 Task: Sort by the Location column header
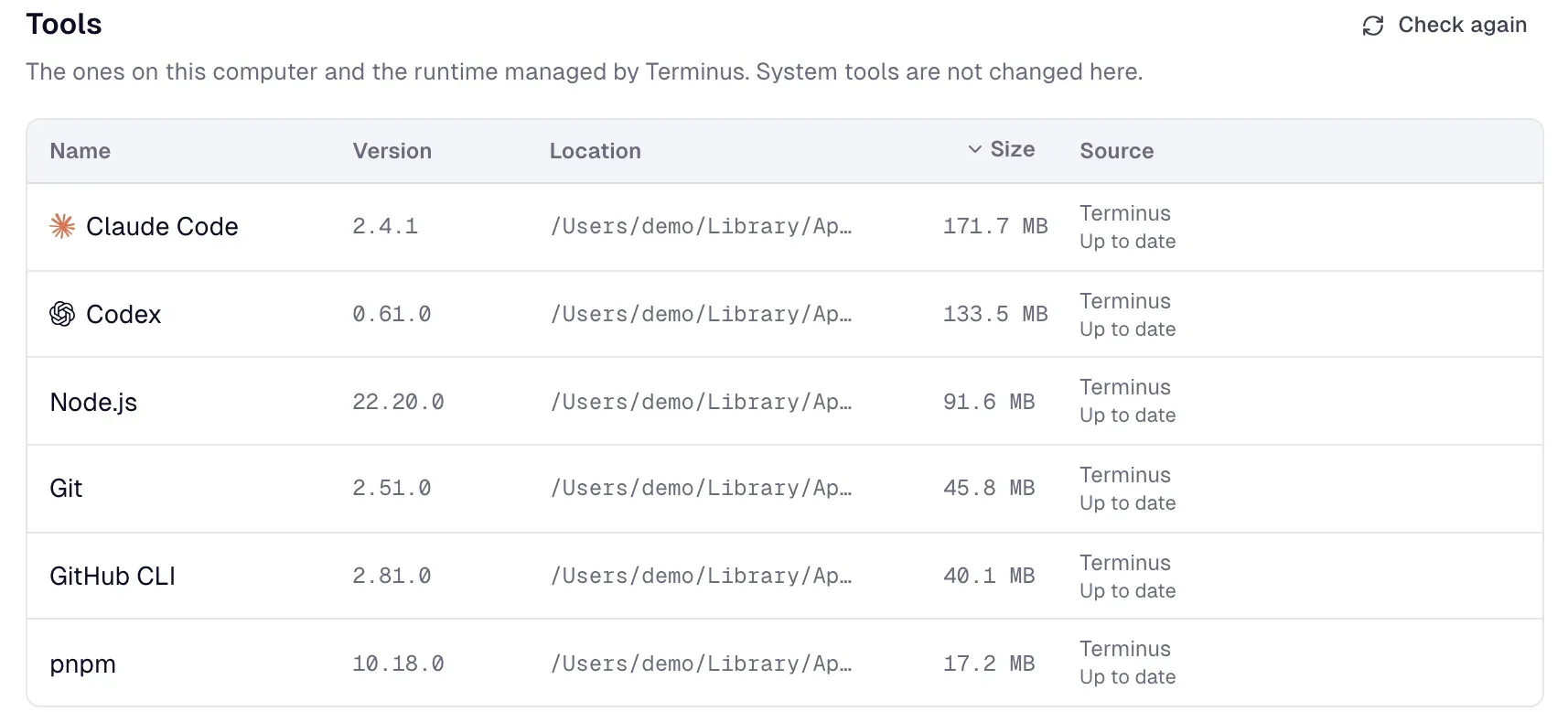[x=596, y=151]
